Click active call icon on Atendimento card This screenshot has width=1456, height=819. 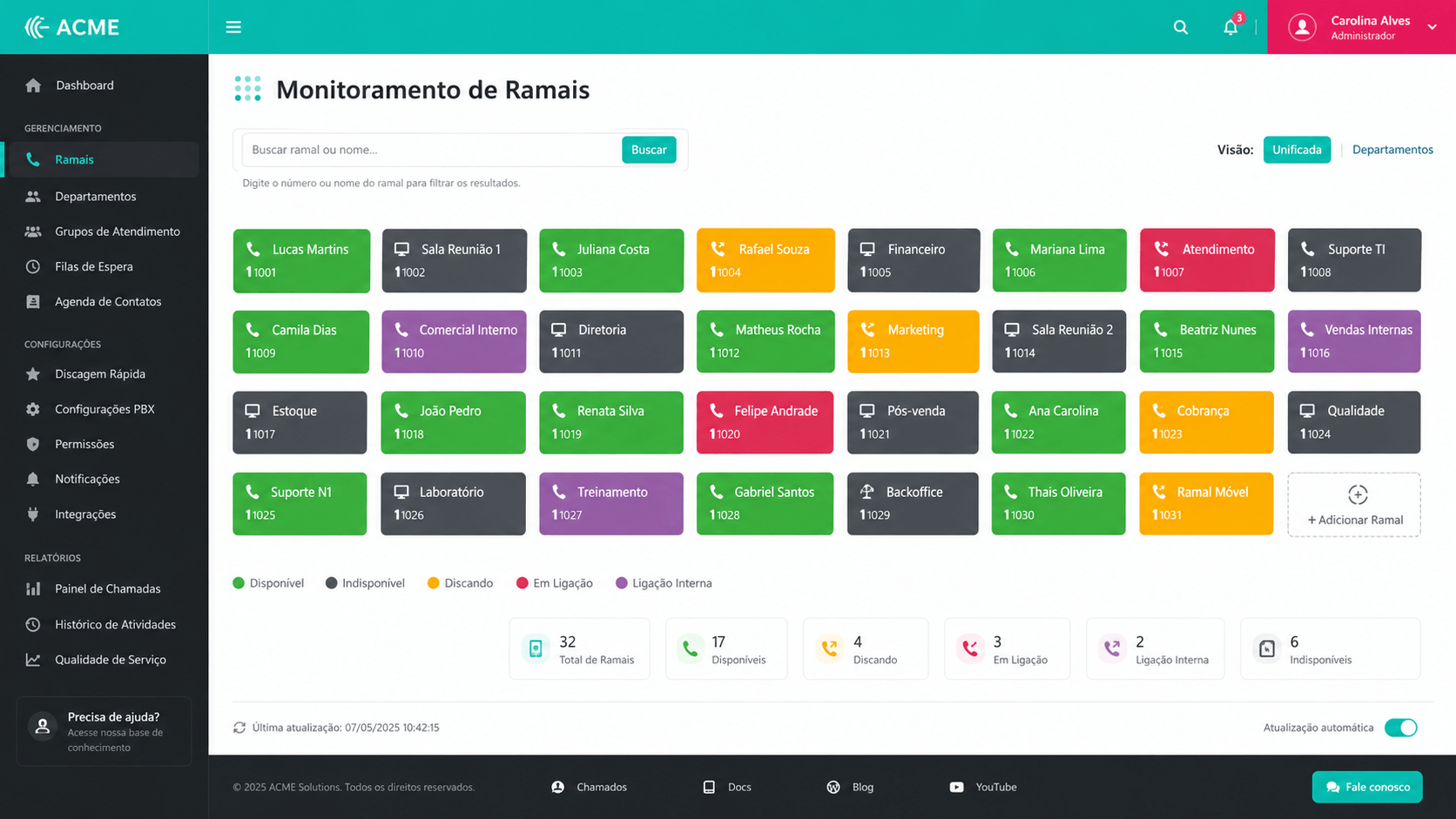(1162, 249)
